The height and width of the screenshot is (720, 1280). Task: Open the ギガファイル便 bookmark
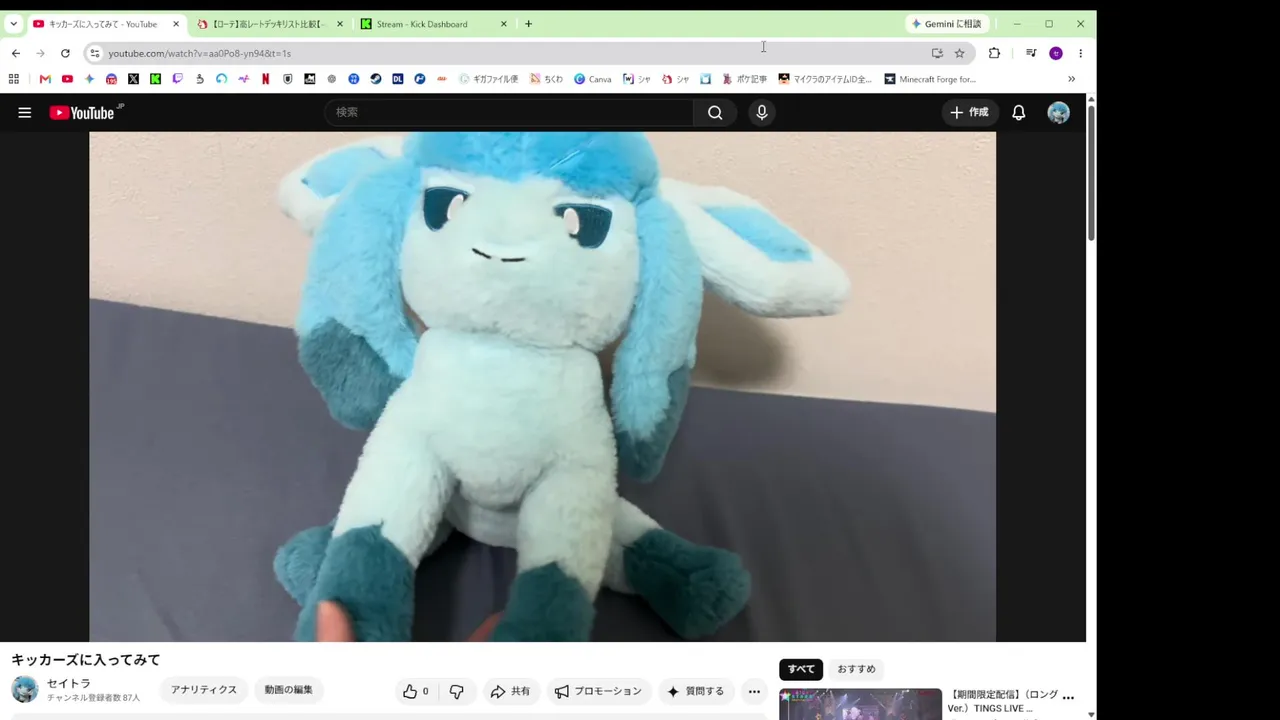(x=488, y=79)
